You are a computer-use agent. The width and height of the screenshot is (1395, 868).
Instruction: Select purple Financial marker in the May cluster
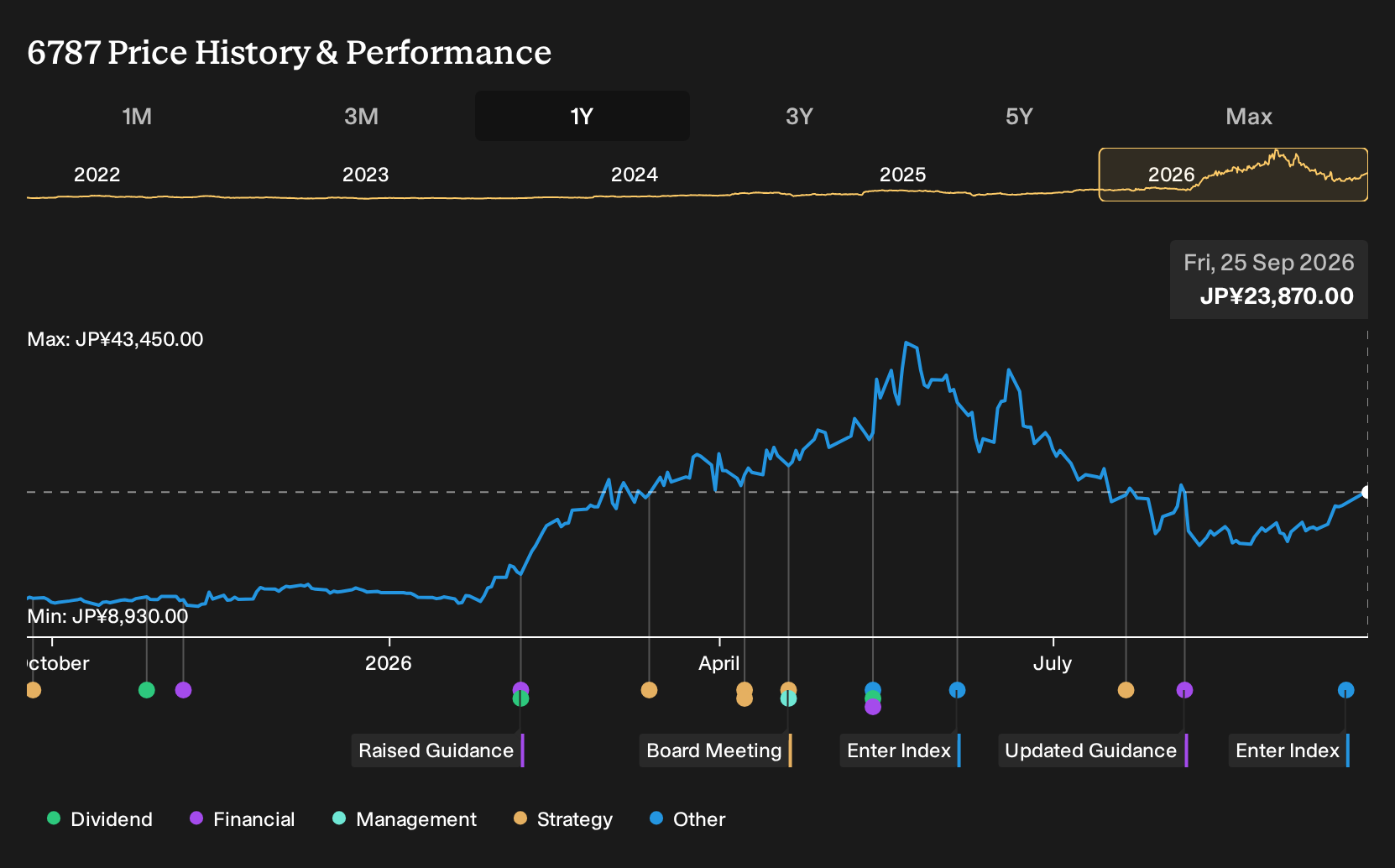pos(873,707)
